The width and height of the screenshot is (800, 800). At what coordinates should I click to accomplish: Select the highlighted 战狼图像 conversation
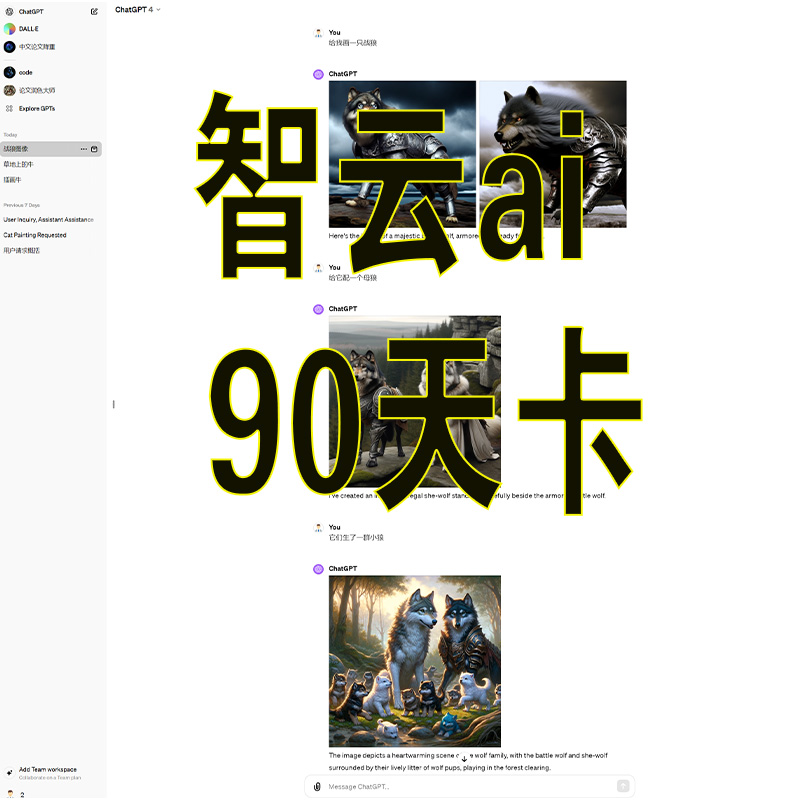pos(51,149)
